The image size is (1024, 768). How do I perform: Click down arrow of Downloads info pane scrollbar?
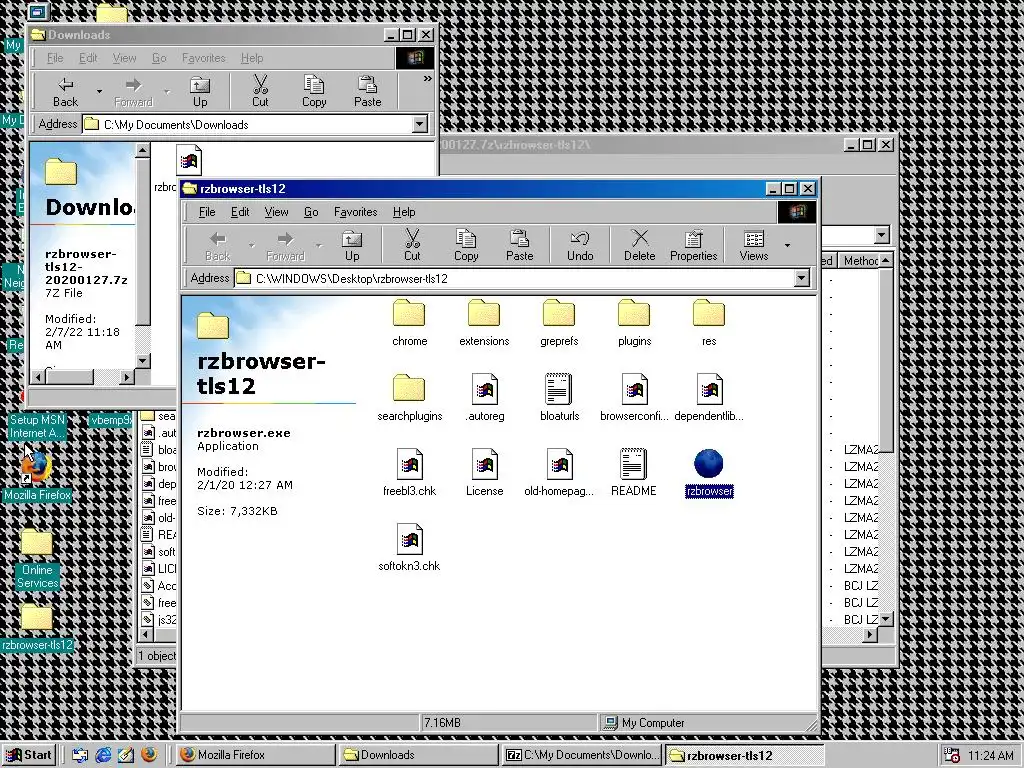click(x=143, y=360)
